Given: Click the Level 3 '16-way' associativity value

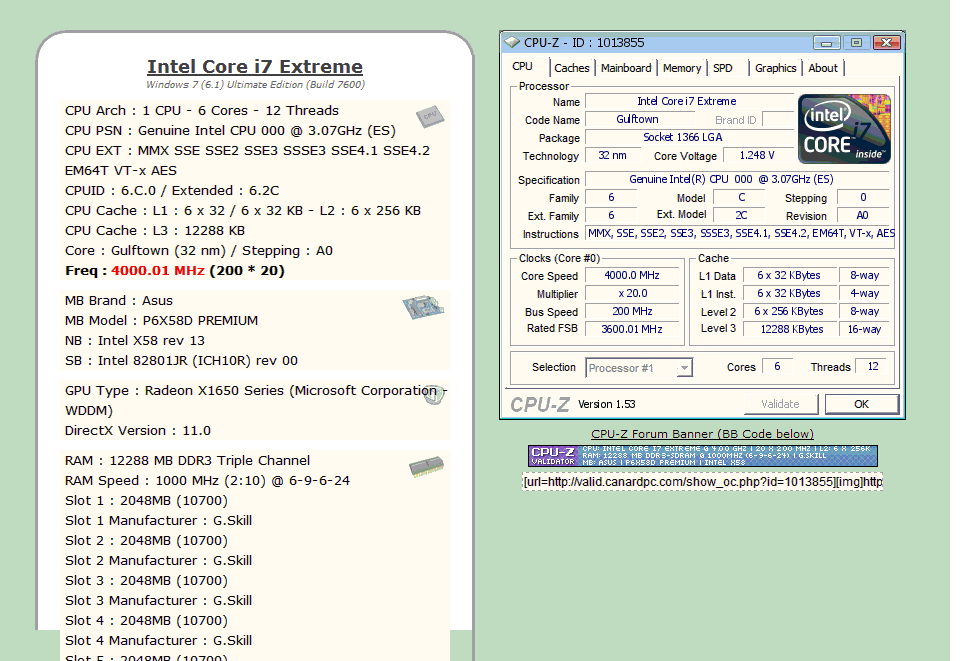Looking at the screenshot, I should pyautogui.click(x=865, y=329).
